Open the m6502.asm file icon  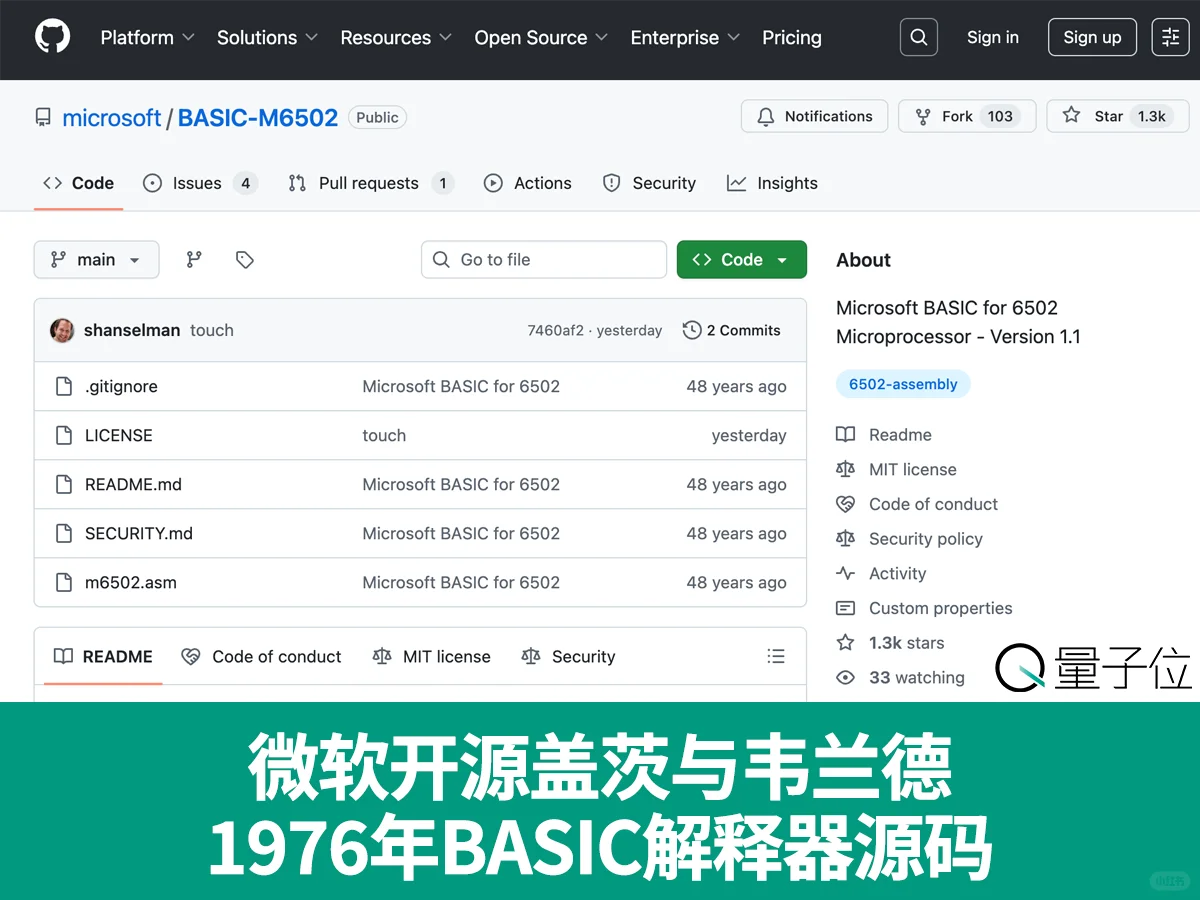point(62,582)
